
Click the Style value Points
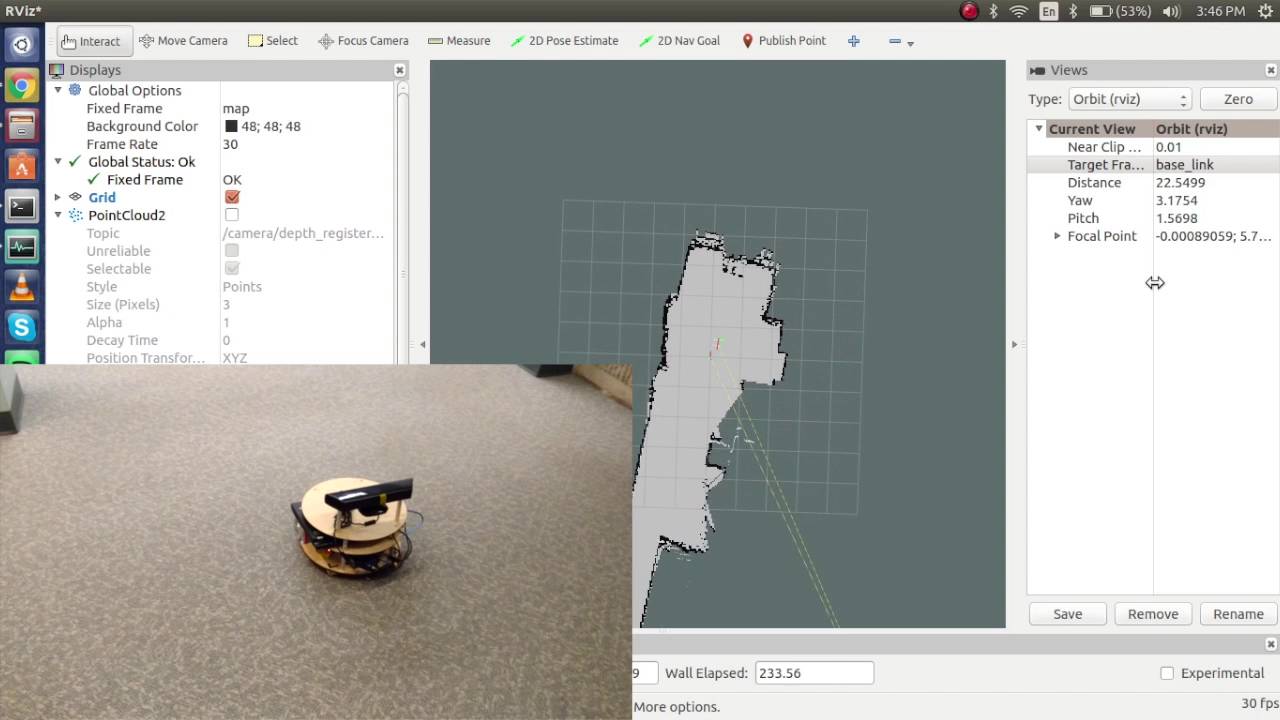pos(242,287)
